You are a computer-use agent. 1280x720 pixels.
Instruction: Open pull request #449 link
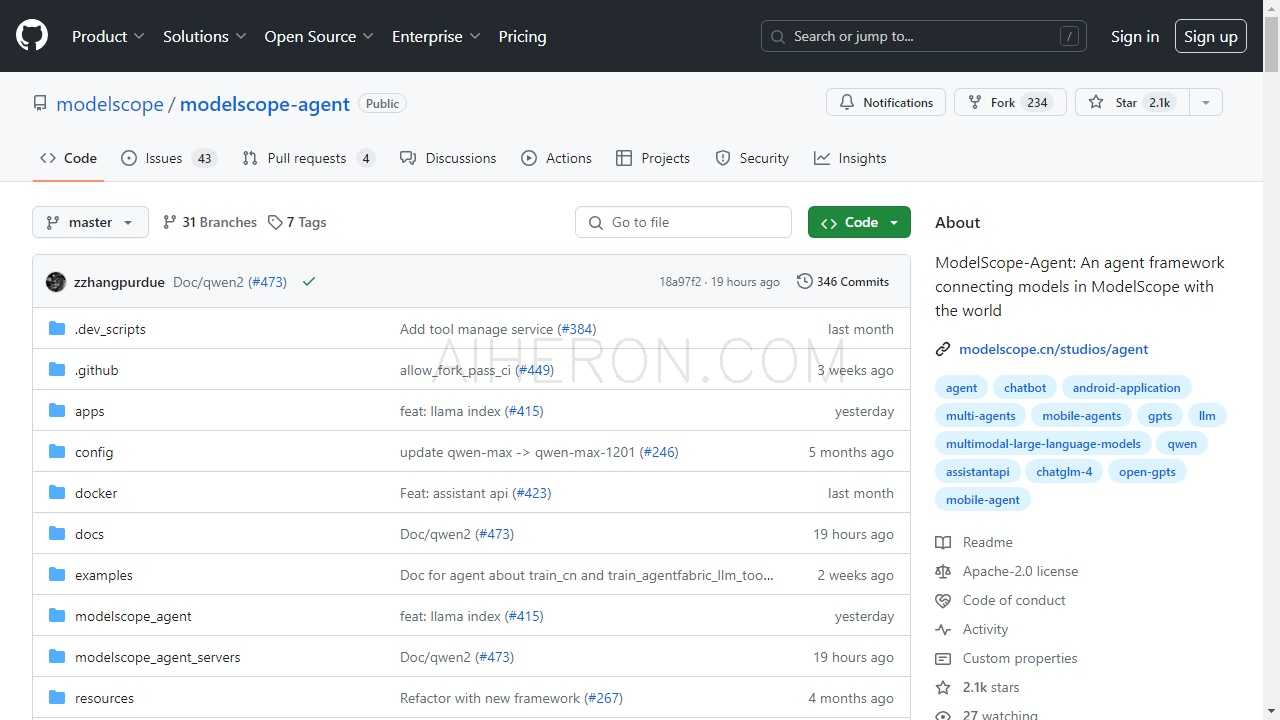(x=535, y=370)
